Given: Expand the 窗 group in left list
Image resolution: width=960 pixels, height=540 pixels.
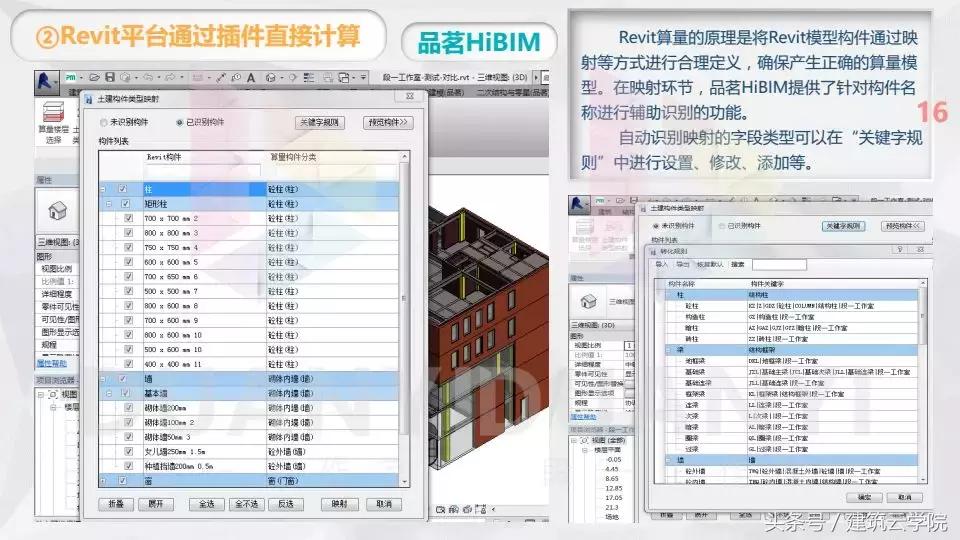Looking at the screenshot, I should [103, 481].
